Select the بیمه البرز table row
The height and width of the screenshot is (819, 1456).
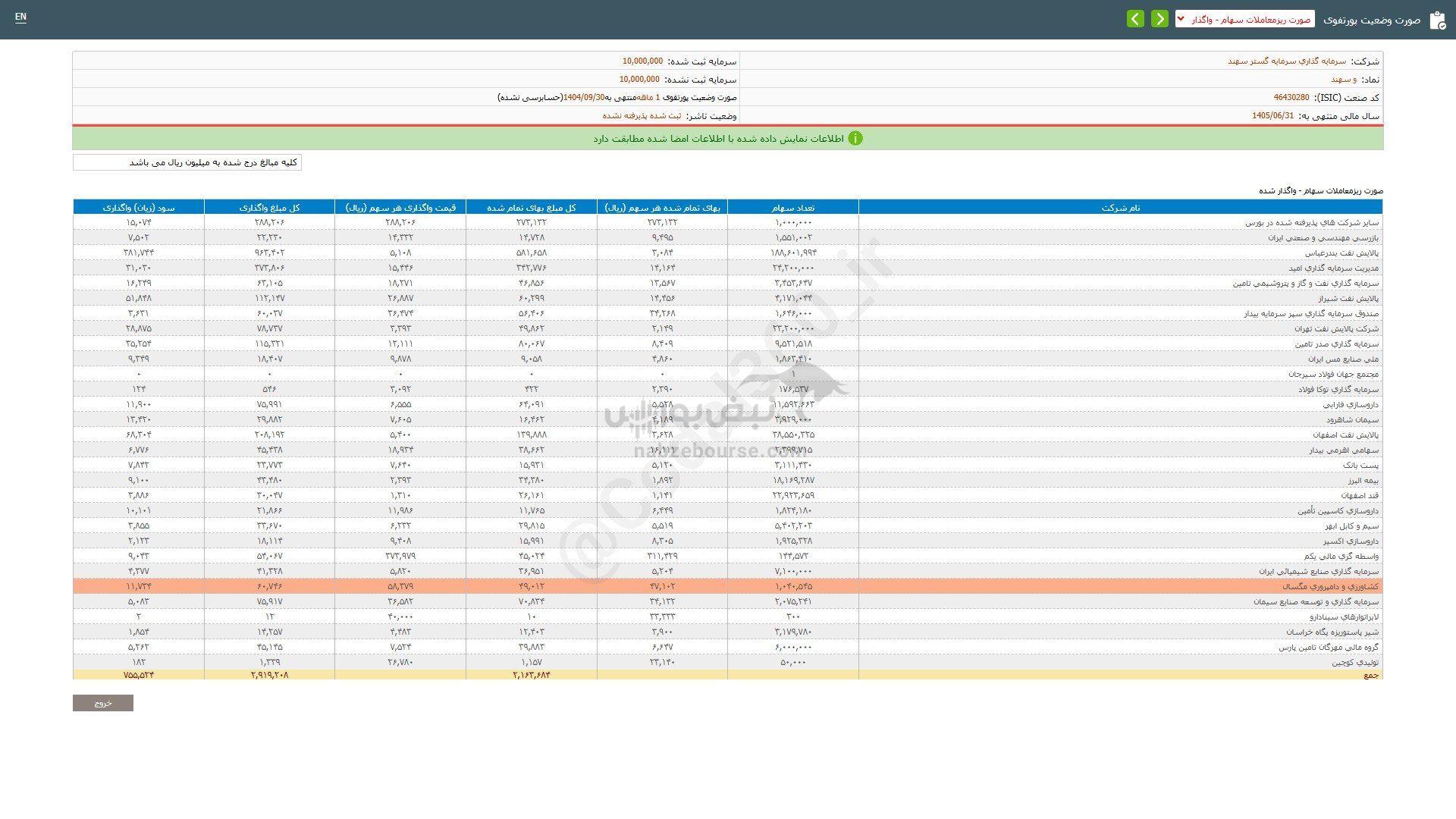[x=1363, y=481]
